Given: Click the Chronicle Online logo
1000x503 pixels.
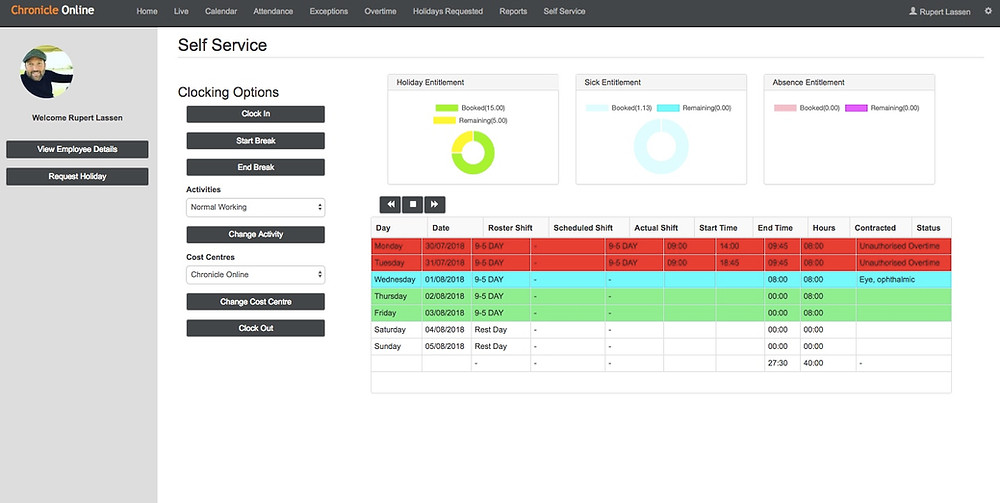Looking at the screenshot, I should [52, 10].
